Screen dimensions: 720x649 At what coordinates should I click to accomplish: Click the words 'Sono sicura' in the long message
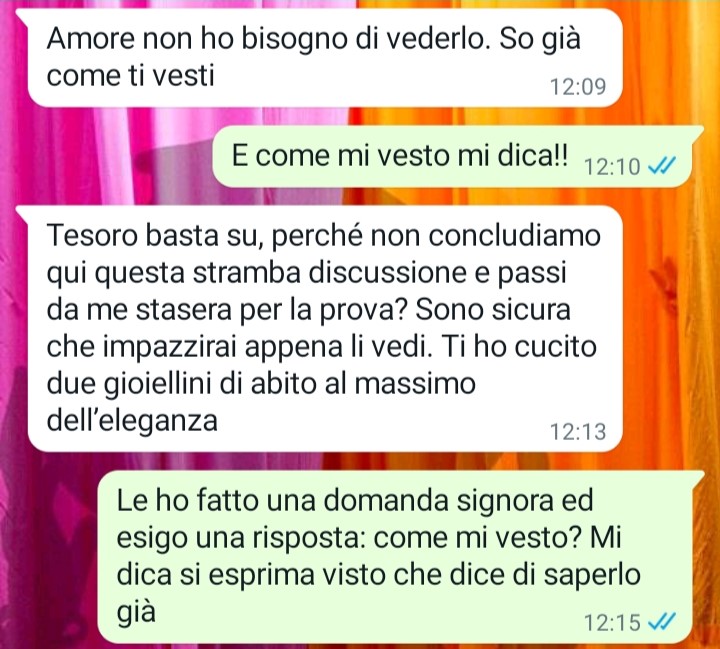[x=493, y=310]
